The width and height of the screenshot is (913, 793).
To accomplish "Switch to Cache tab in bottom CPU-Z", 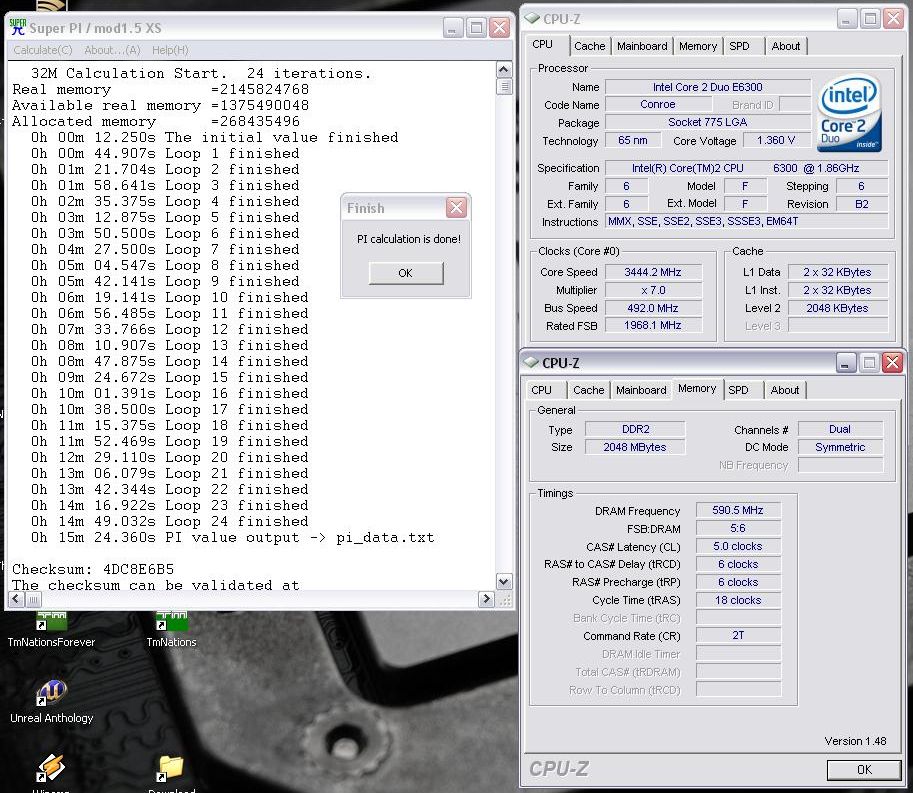I will (588, 390).
